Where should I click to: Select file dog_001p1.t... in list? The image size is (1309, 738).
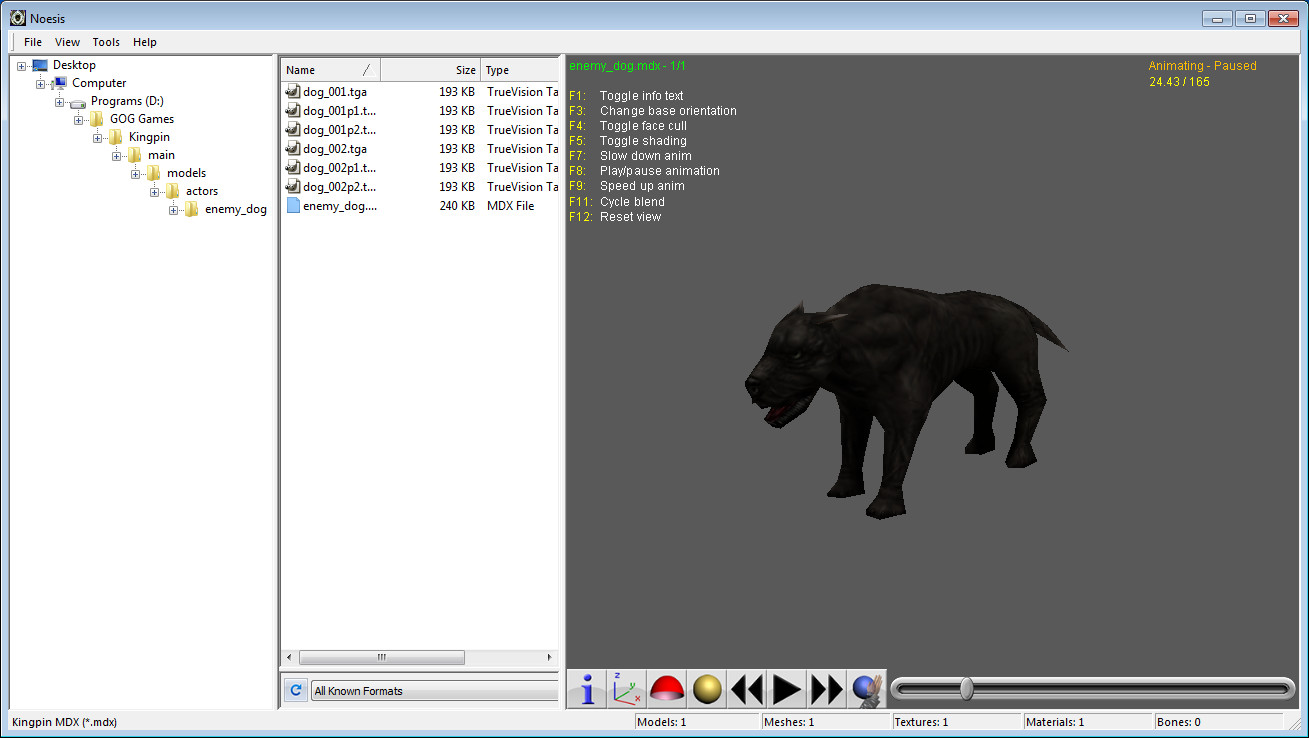pos(339,111)
